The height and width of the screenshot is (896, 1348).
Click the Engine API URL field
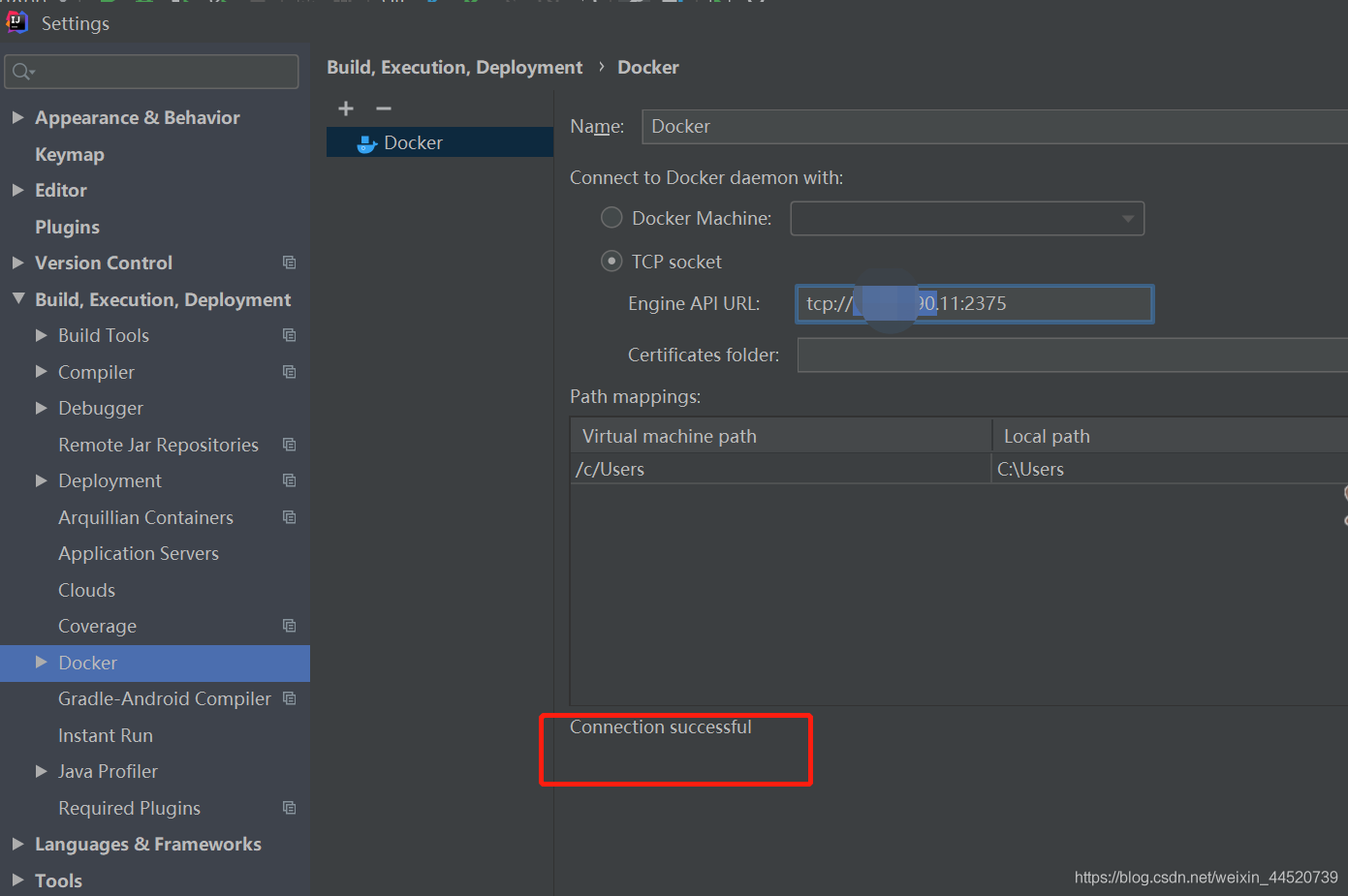coord(974,303)
